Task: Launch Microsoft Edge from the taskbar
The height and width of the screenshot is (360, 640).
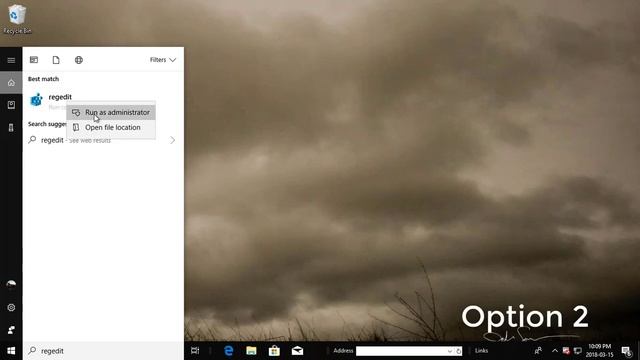Action: point(229,351)
